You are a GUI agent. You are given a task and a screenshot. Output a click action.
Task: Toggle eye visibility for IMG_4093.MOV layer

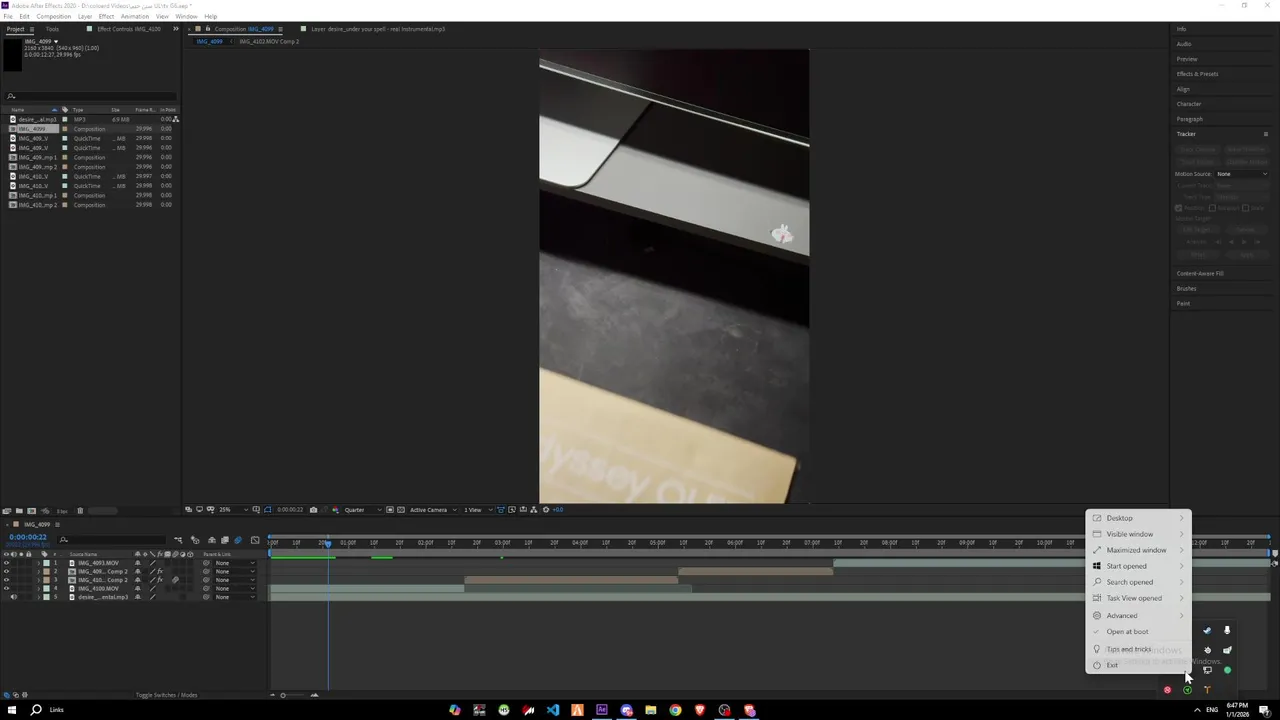tap(6, 563)
